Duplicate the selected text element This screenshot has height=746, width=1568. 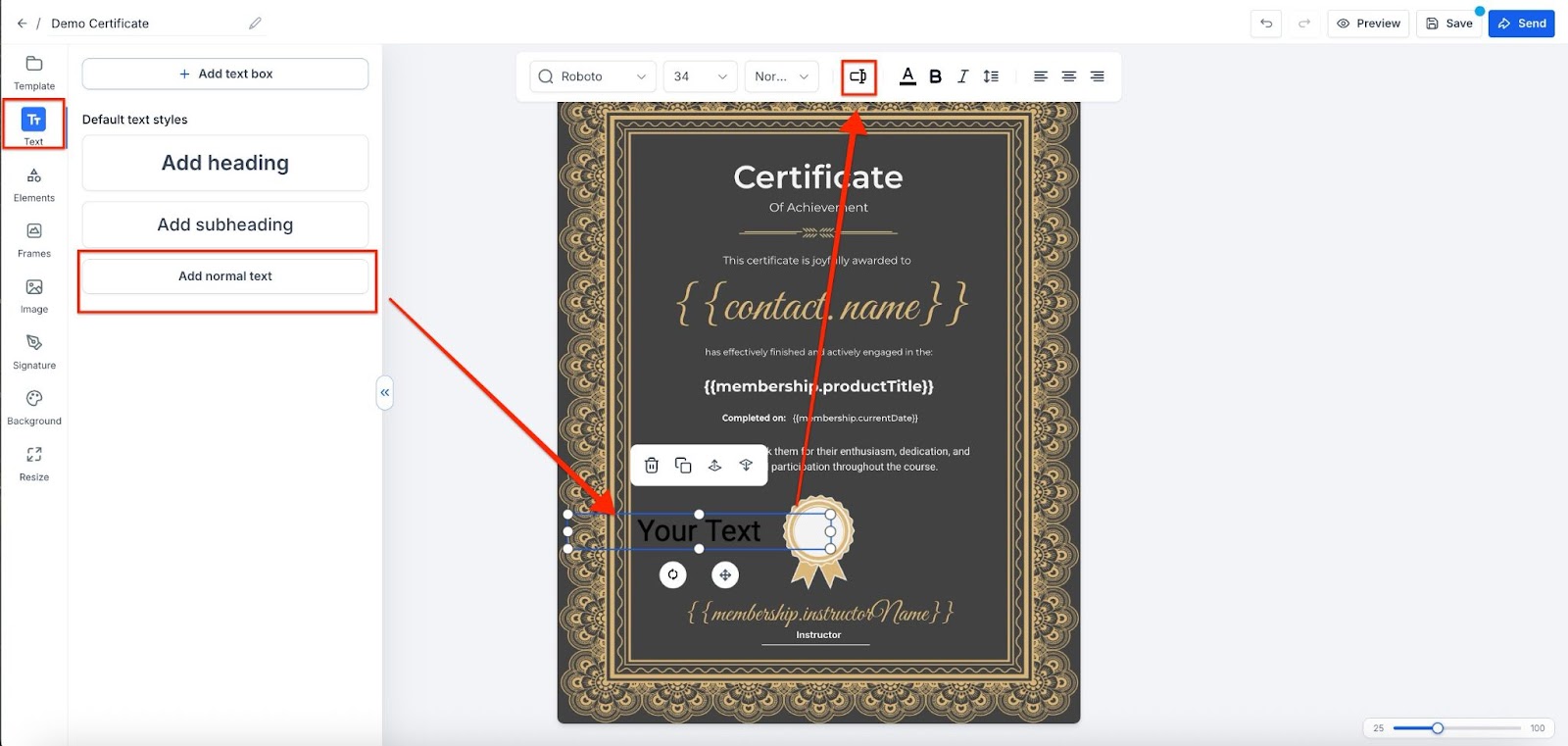click(x=683, y=466)
